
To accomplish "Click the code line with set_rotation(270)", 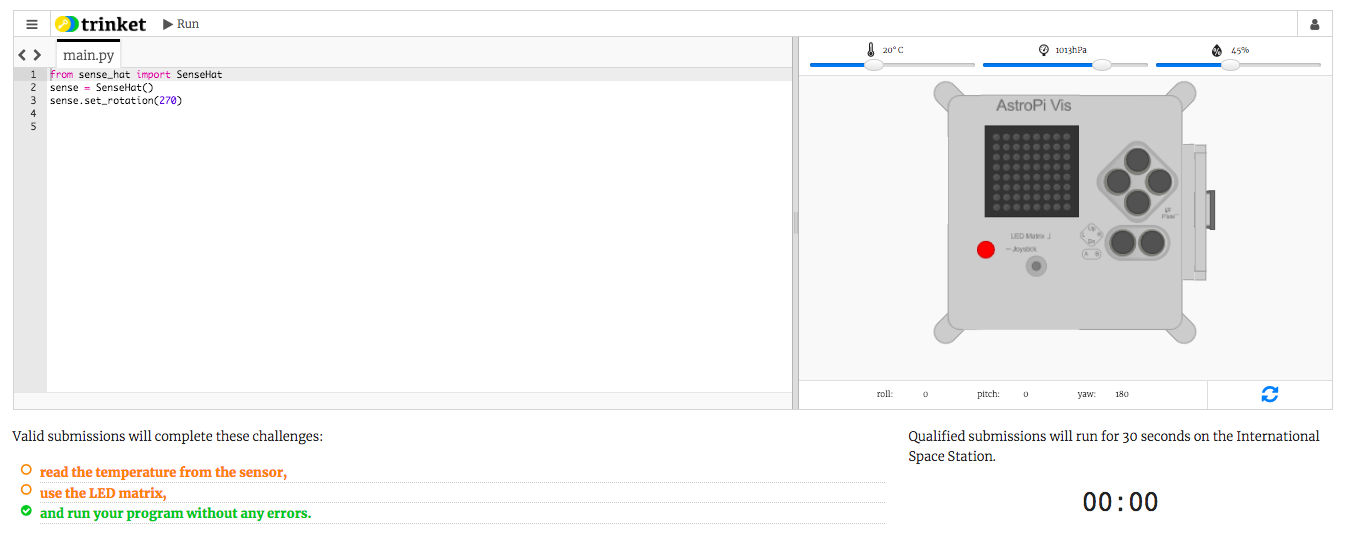I will pos(116,100).
